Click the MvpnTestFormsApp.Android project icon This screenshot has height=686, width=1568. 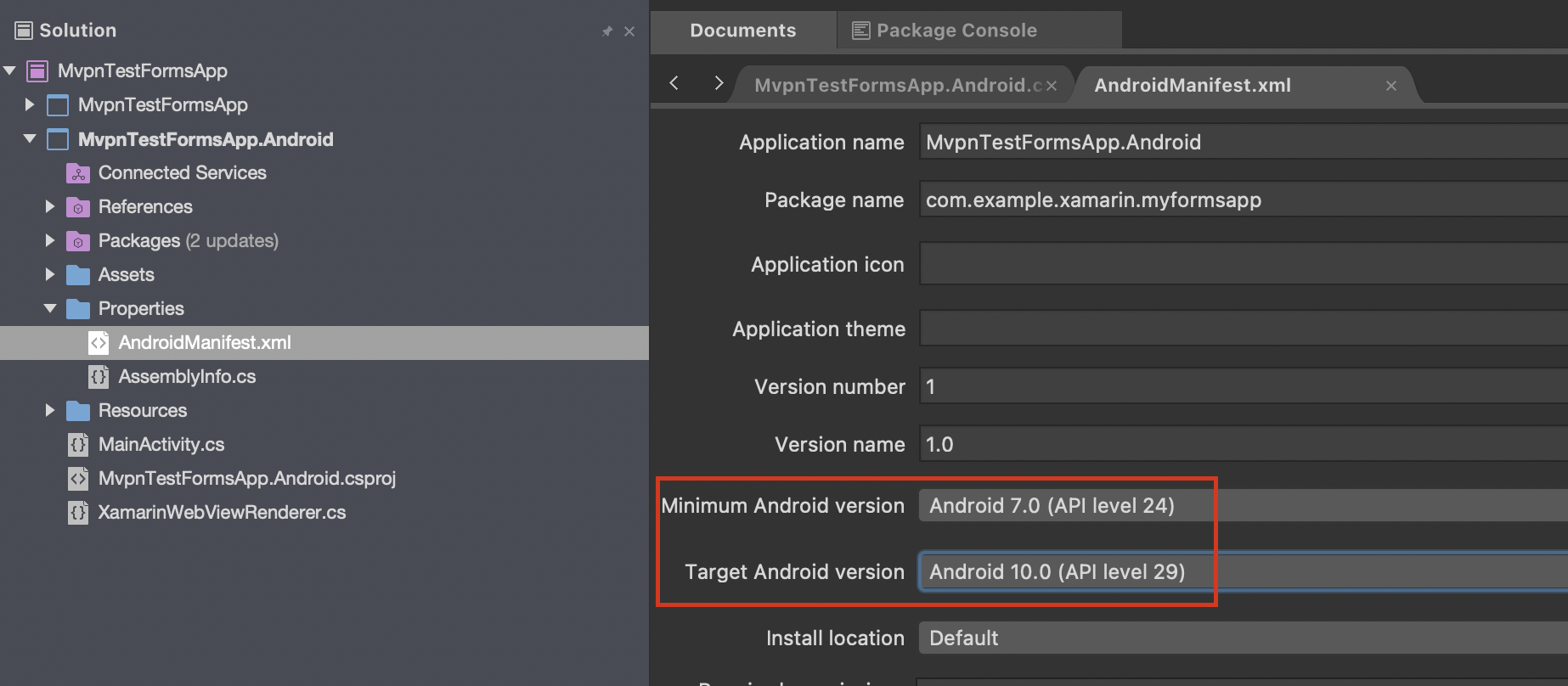coord(58,139)
